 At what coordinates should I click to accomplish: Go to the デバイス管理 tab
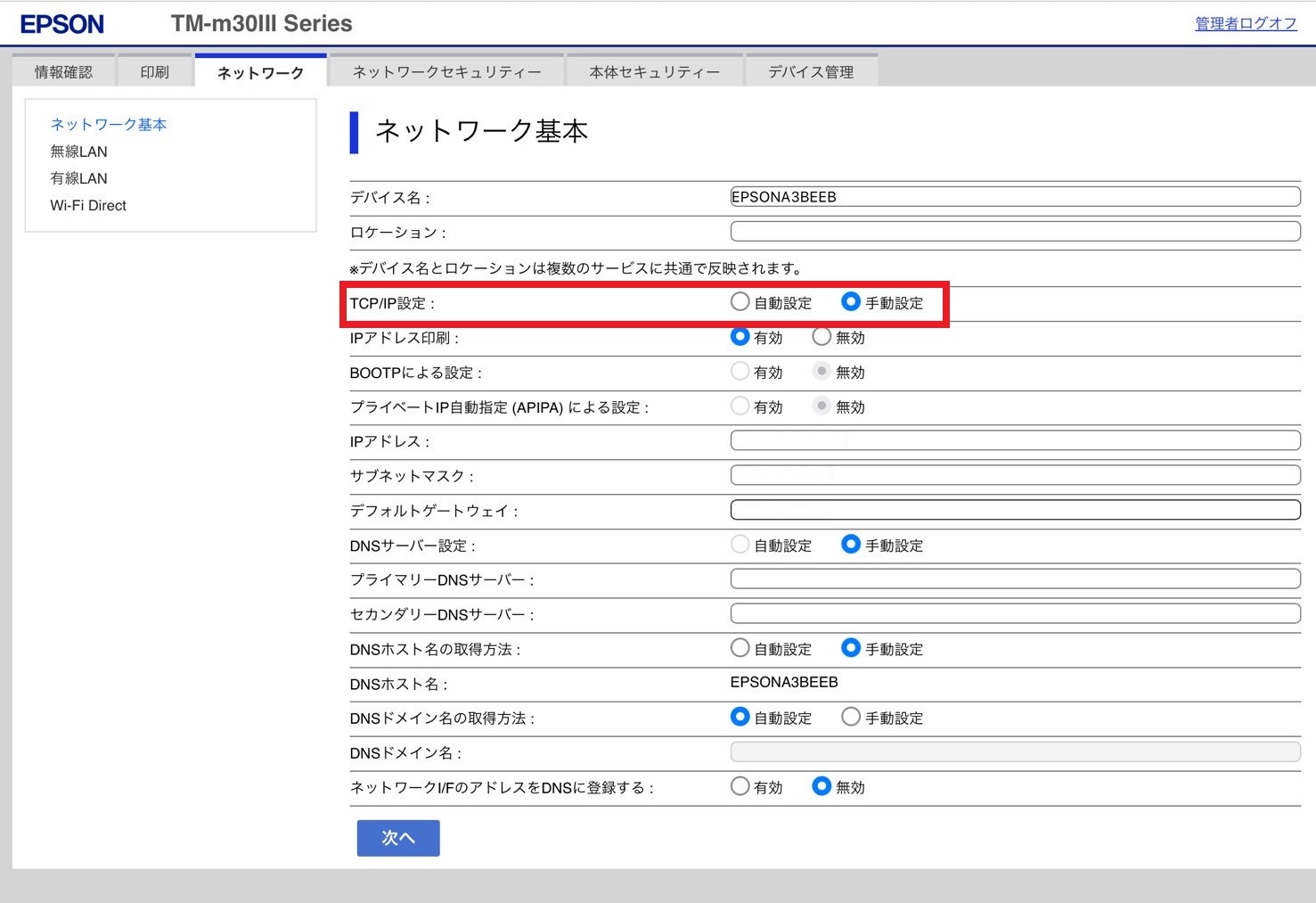(x=811, y=72)
